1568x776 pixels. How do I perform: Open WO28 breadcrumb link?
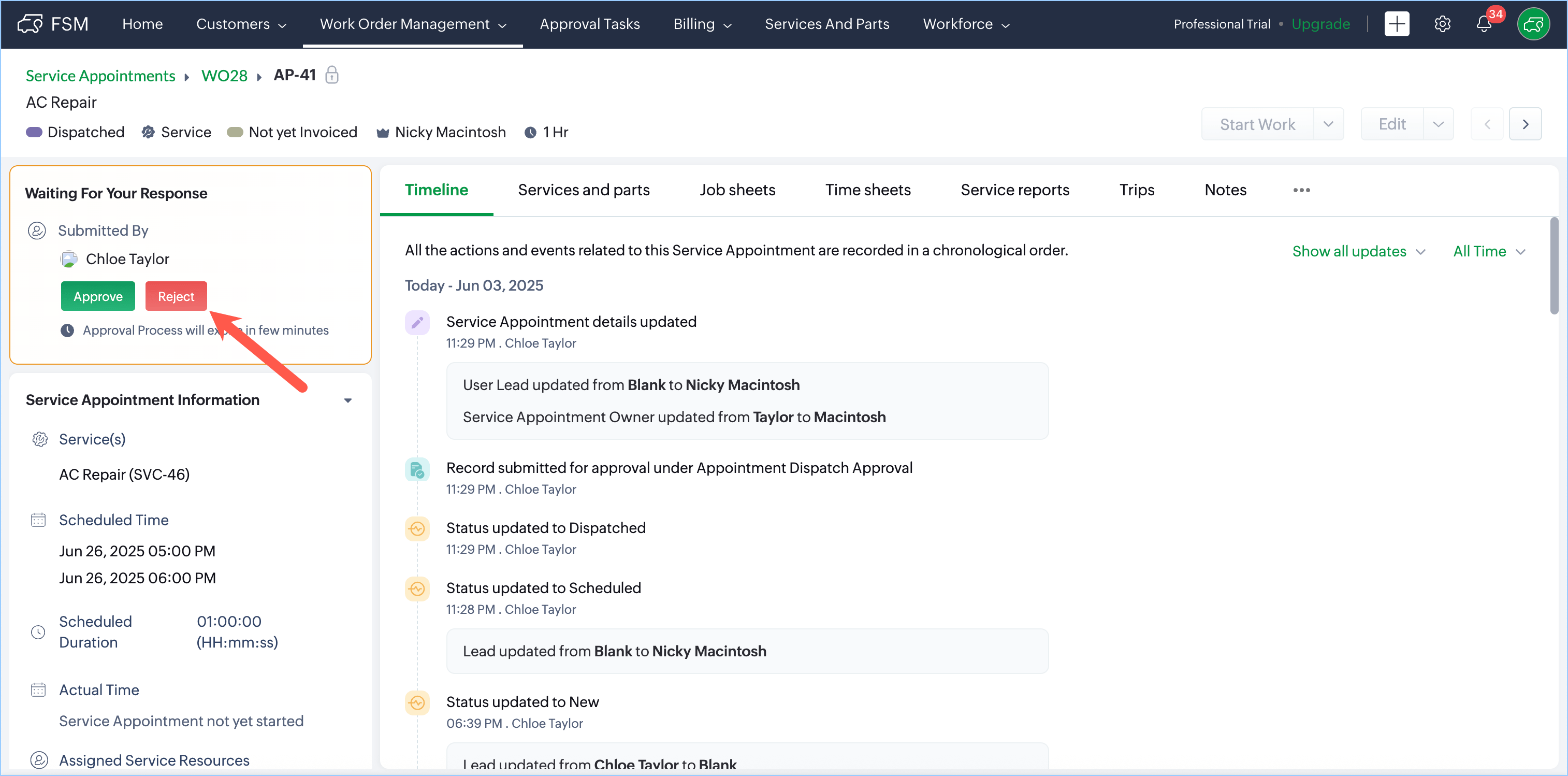(x=224, y=76)
